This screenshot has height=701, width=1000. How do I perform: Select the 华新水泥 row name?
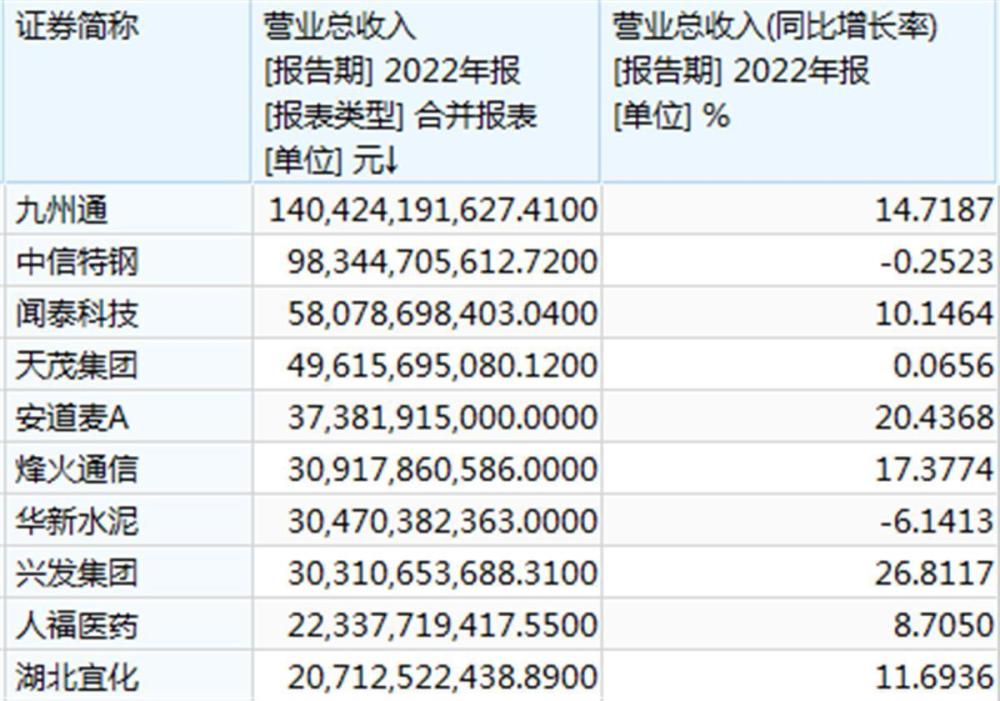(x=77, y=522)
